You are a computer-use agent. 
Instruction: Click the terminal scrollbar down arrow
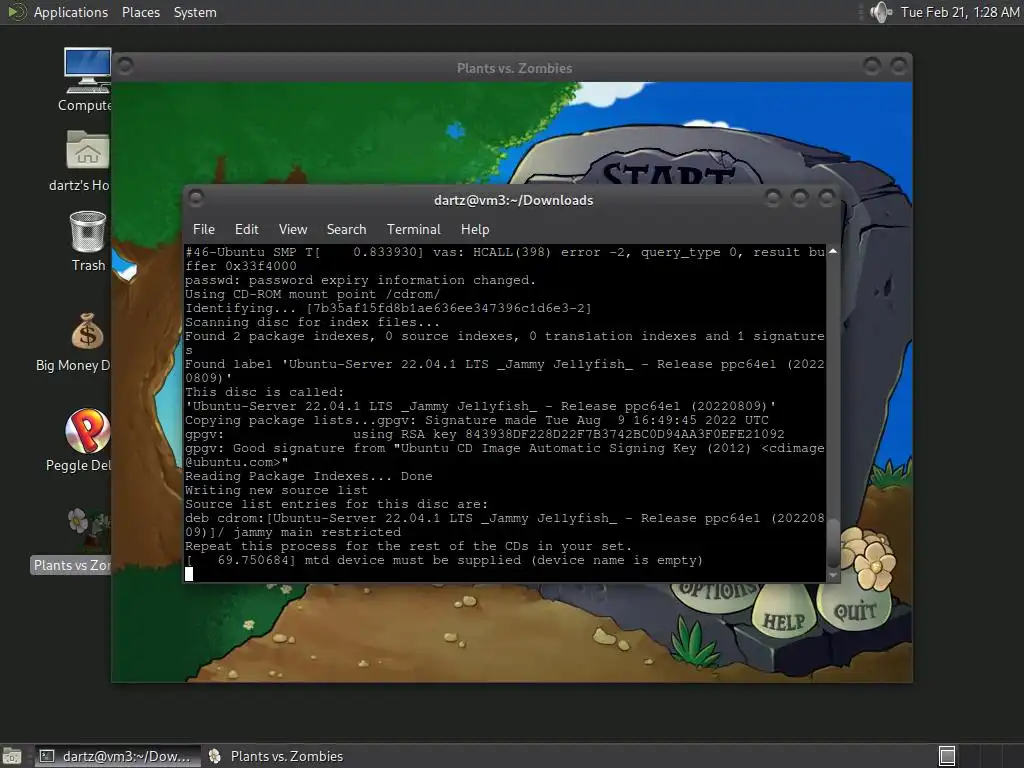click(x=833, y=575)
